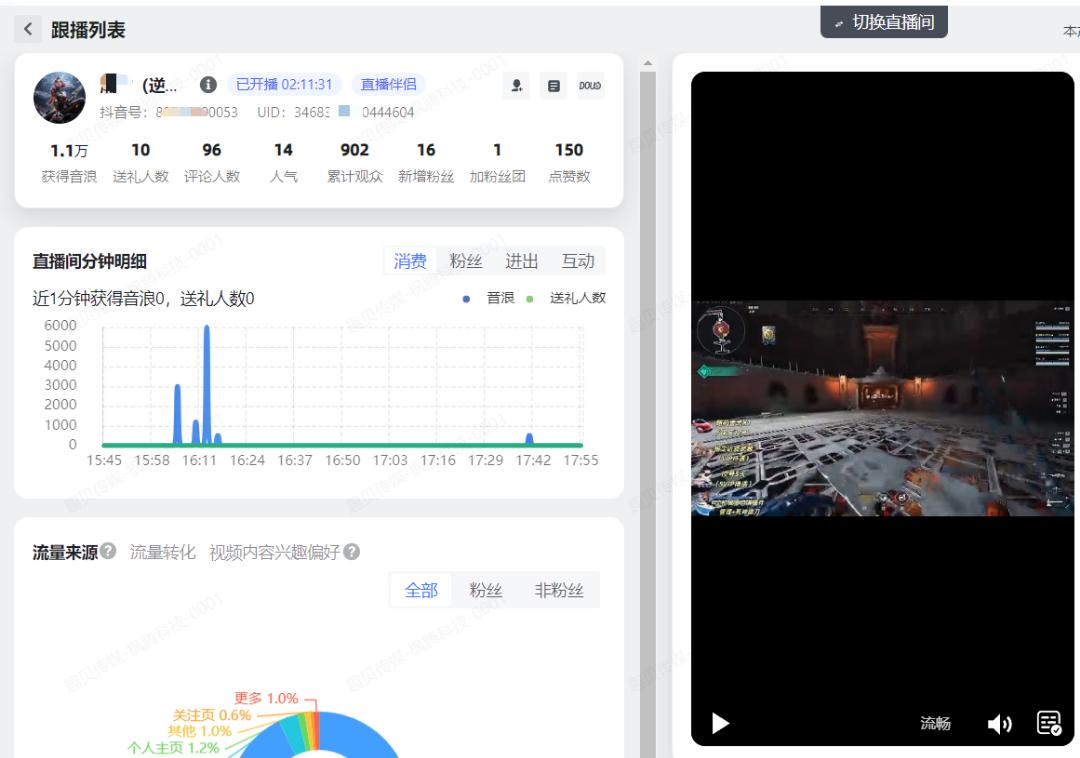Play the live stream video
1080x758 pixels.
(x=720, y=723)
